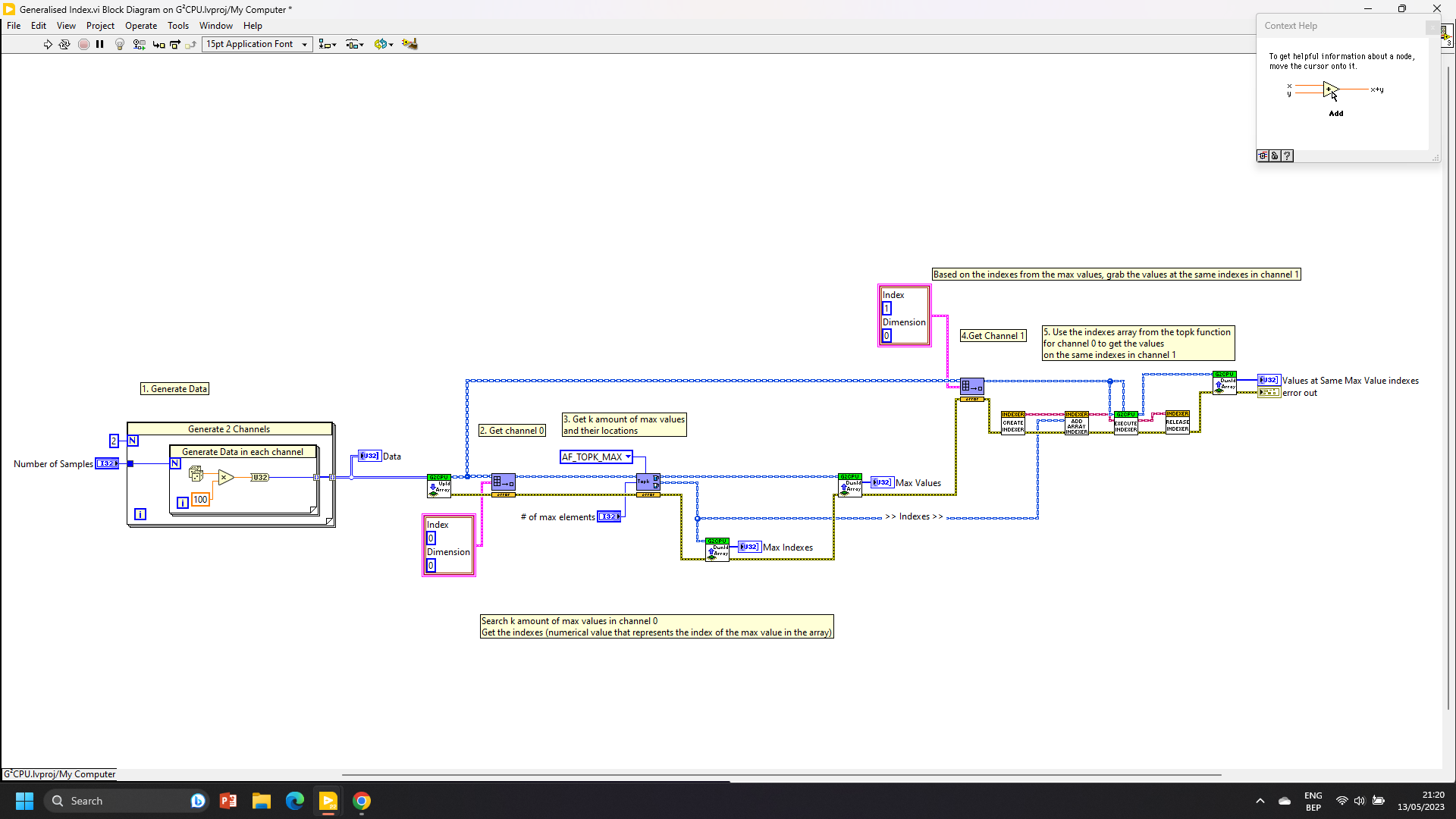Toggle Highlight Execution light bulb
This screenshot has height=819, width=1456.
[x=119, y=44]
